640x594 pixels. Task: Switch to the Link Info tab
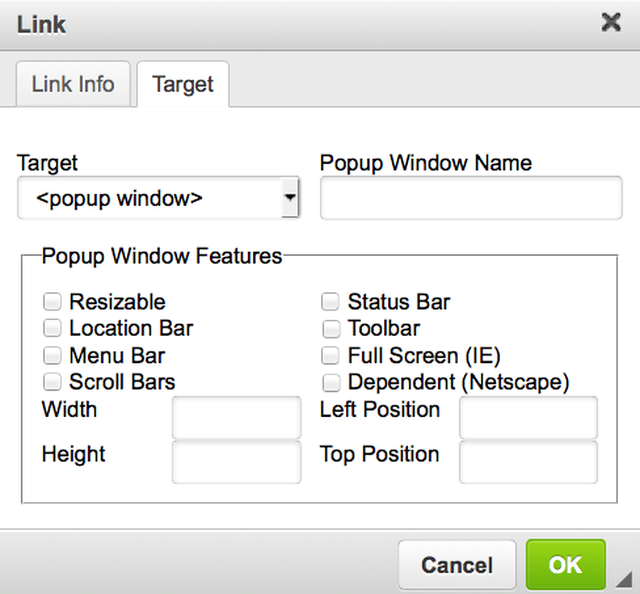coord(73,84)
